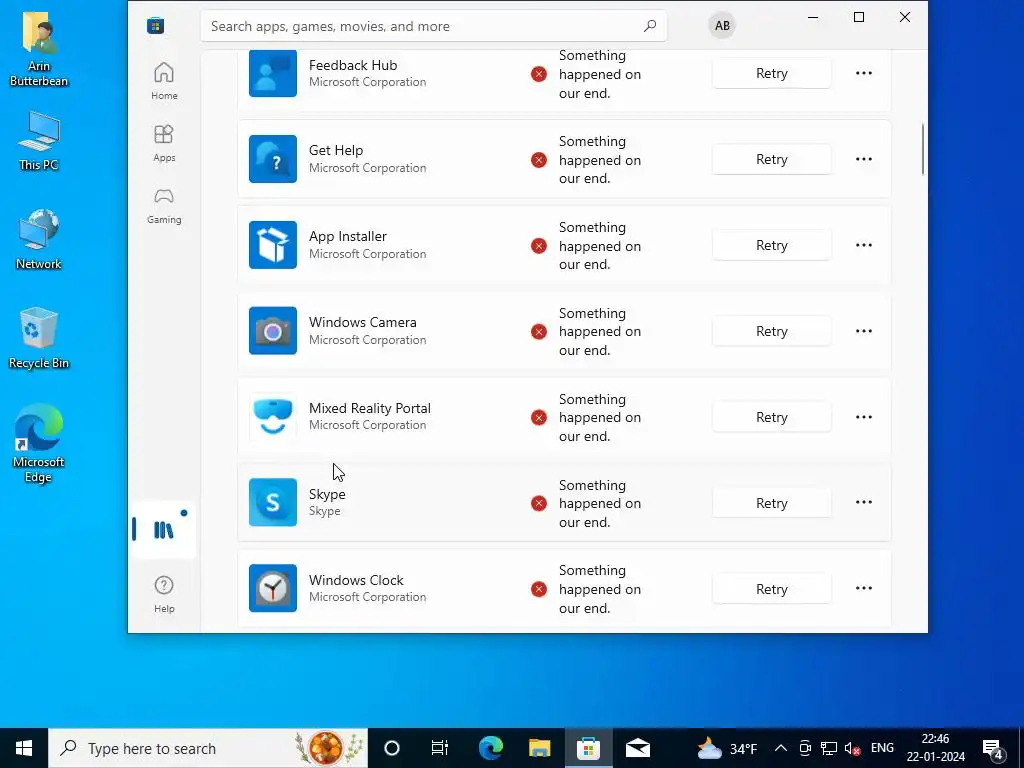Image resolution: width=1024 pixels, height=768 pixels.
Task: Open more options for Feedback Hub
Action: coord(863,73)
